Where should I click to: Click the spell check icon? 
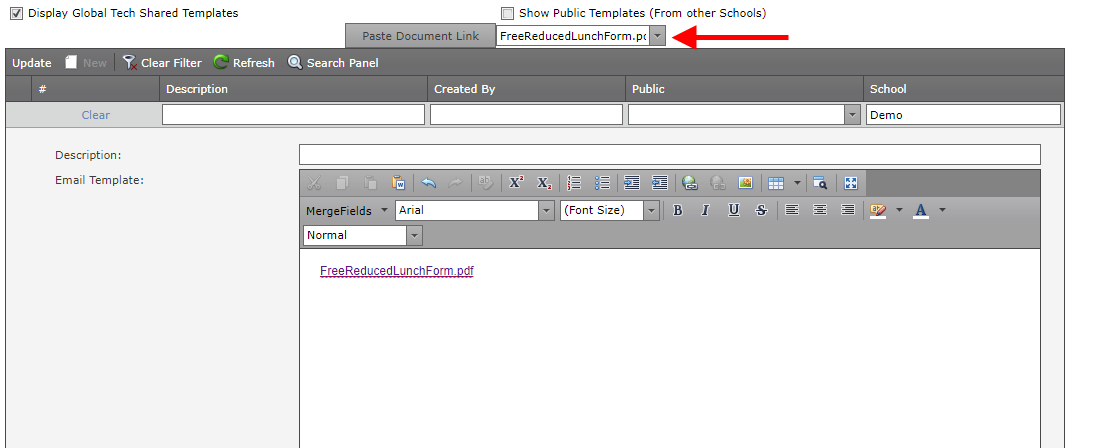[x=485, y=183]
